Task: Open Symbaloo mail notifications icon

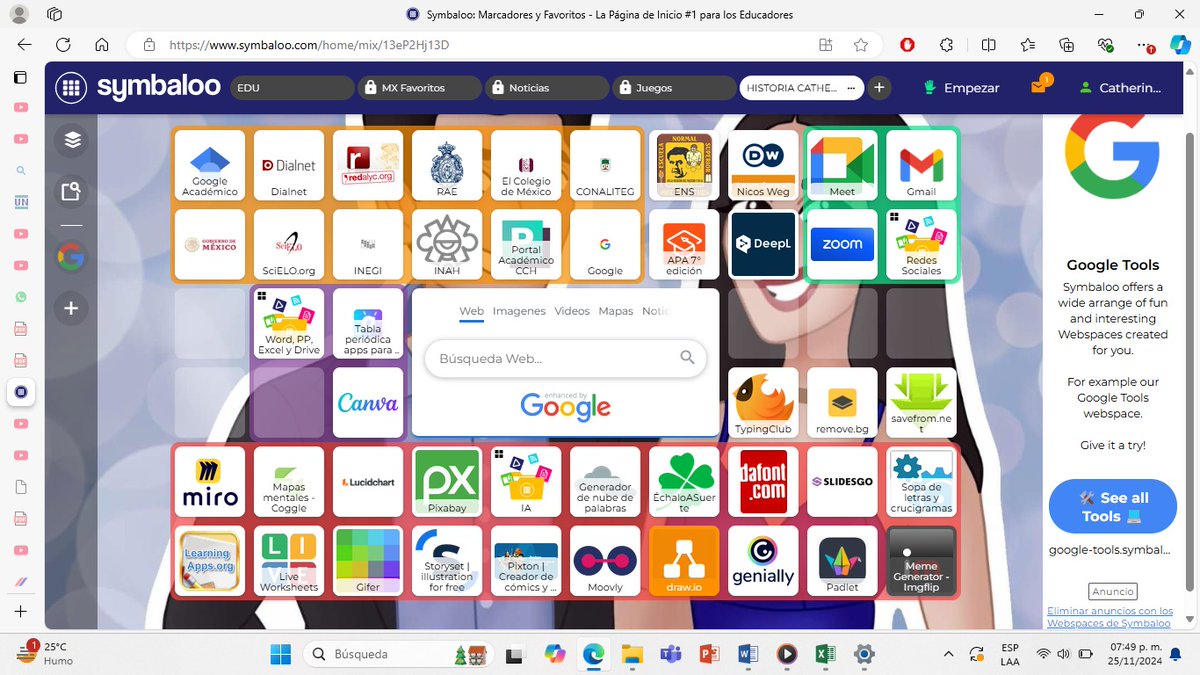Action: point(1039,87)
